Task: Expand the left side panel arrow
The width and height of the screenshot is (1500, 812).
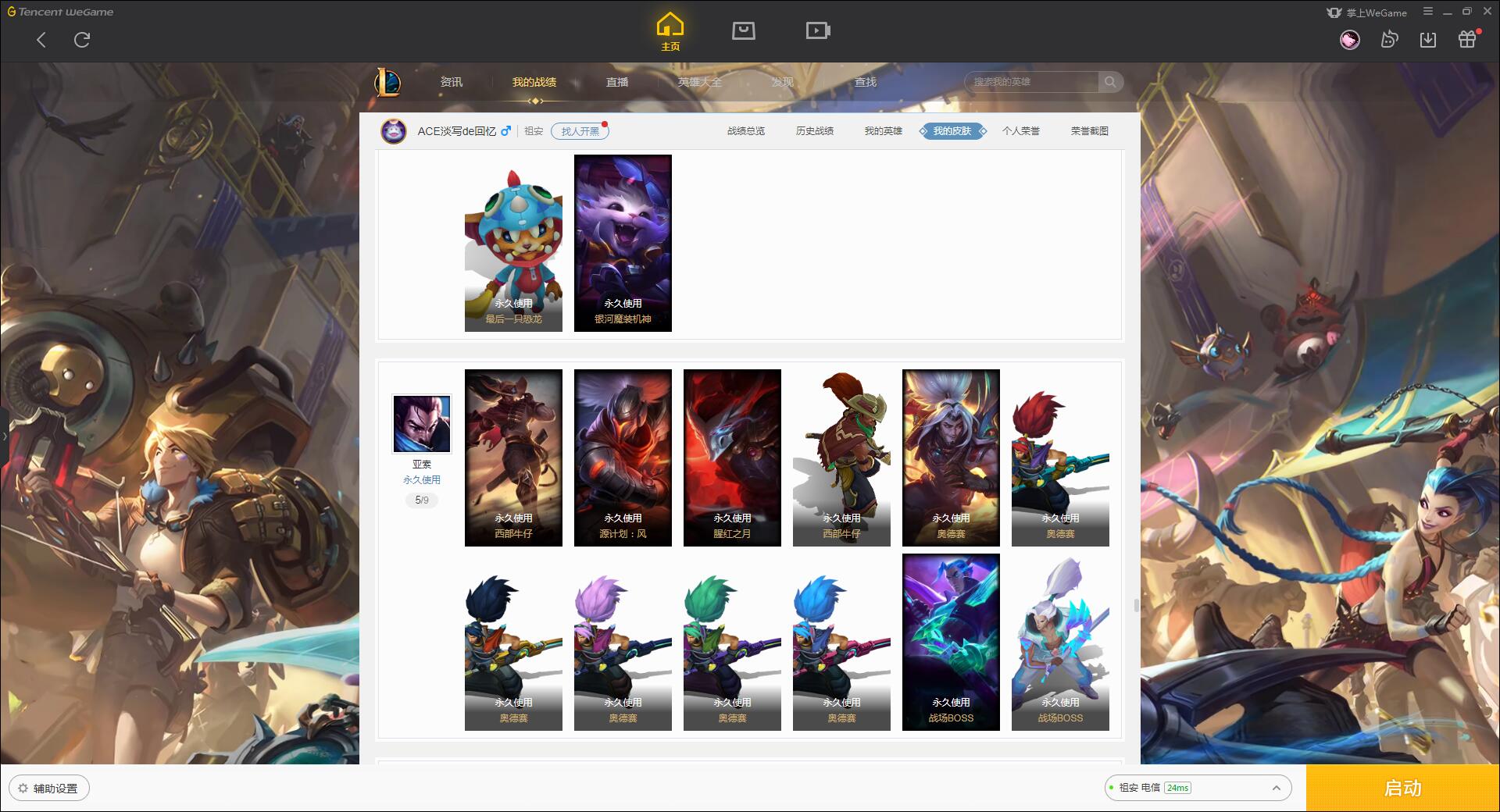Action: click(x=4, y=436)
